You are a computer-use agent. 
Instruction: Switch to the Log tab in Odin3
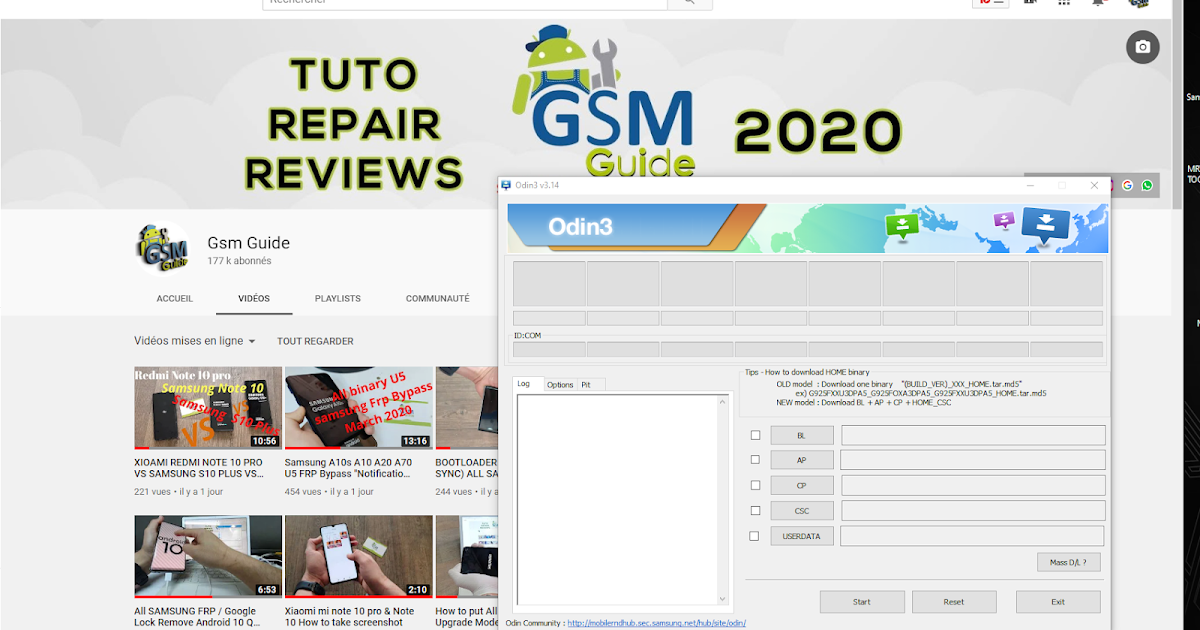coord(527,384)
